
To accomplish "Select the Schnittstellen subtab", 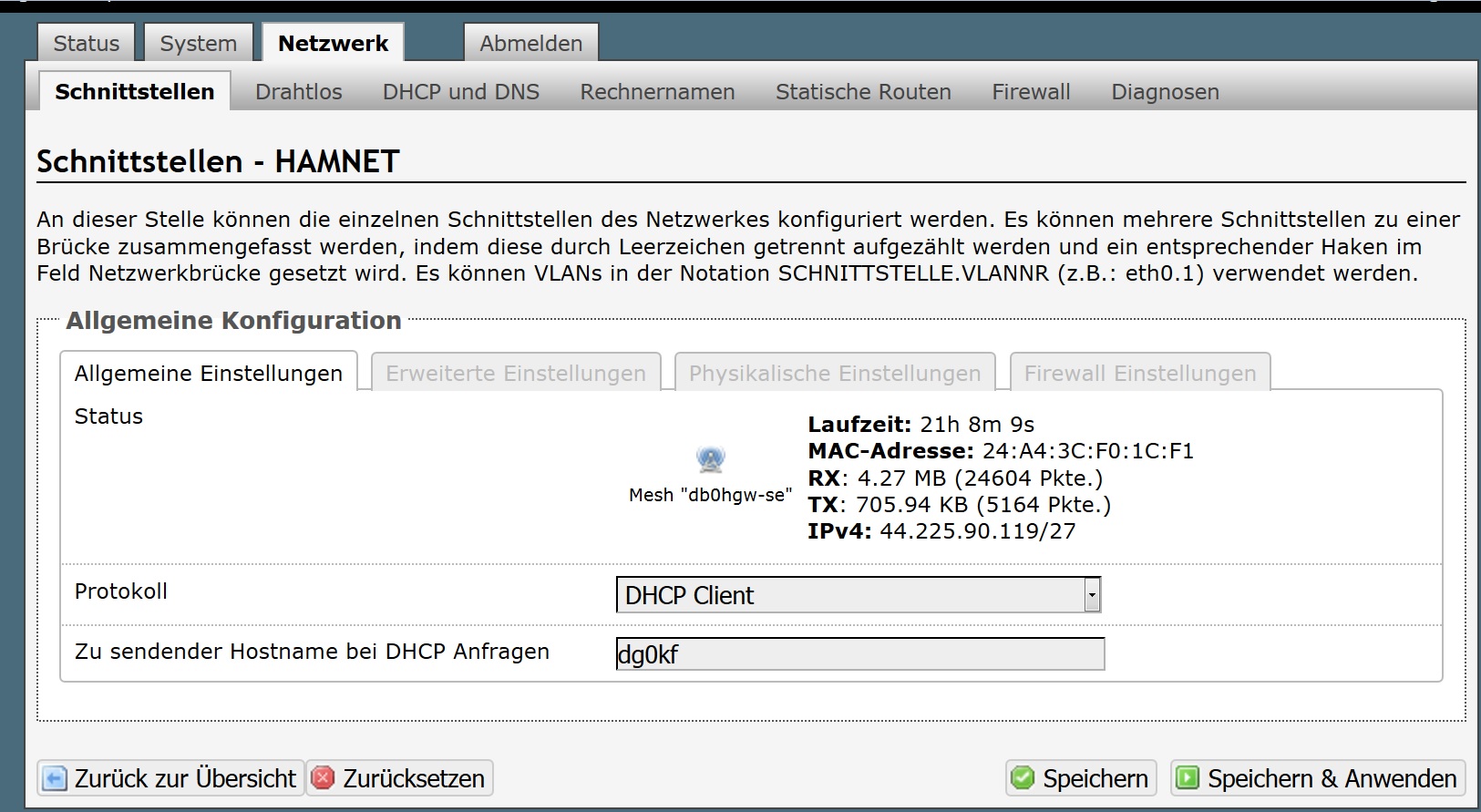I will 135,91.
